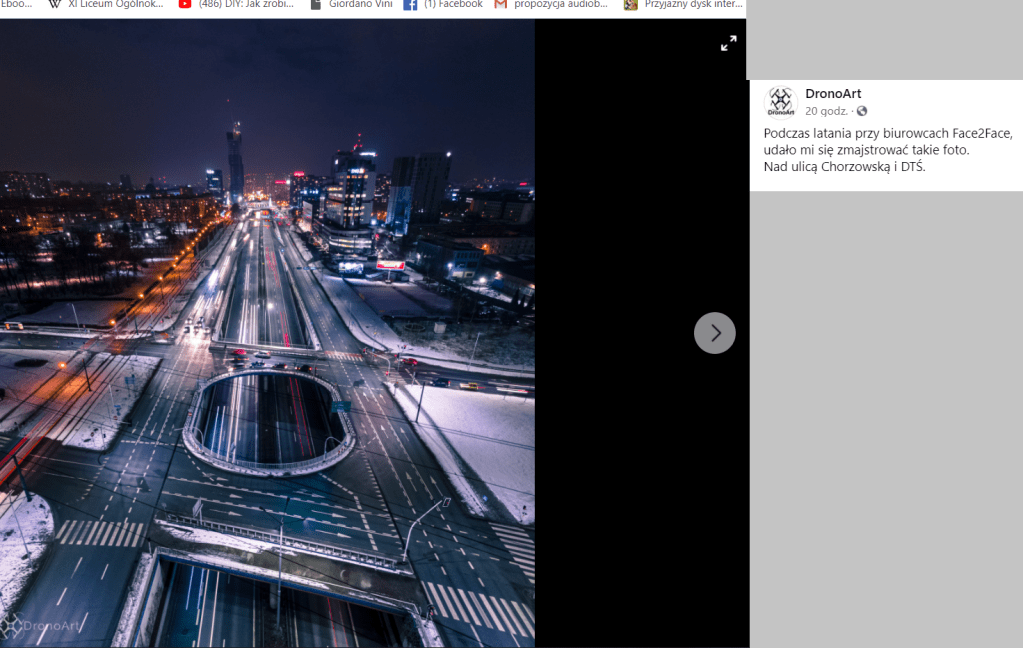
Task: Click the gray backdrop below the post panel
Action: [x=885, y=420]
